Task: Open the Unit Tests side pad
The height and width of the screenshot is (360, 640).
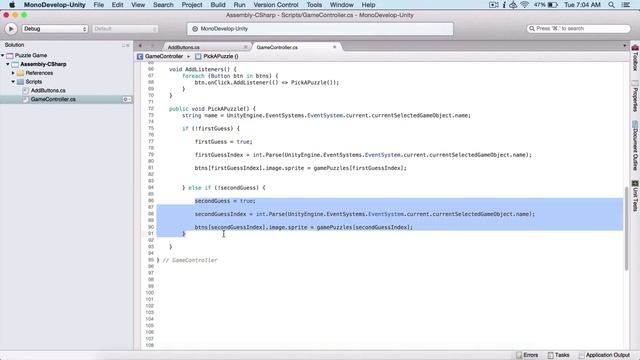Action: point(635,196)
